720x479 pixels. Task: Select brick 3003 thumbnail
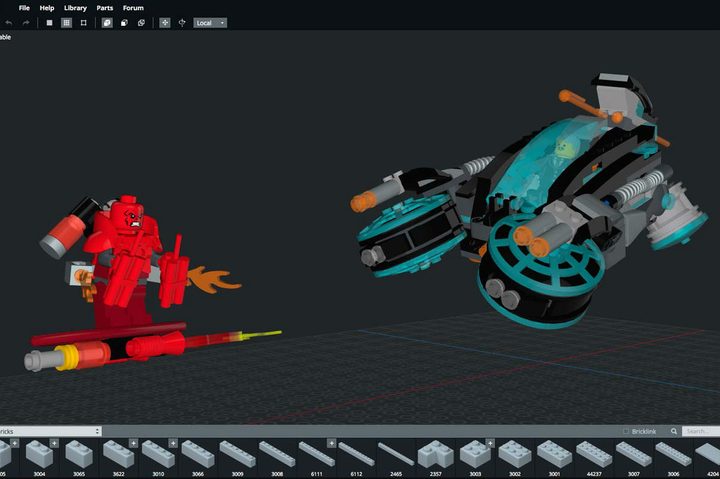pos(475,454)
